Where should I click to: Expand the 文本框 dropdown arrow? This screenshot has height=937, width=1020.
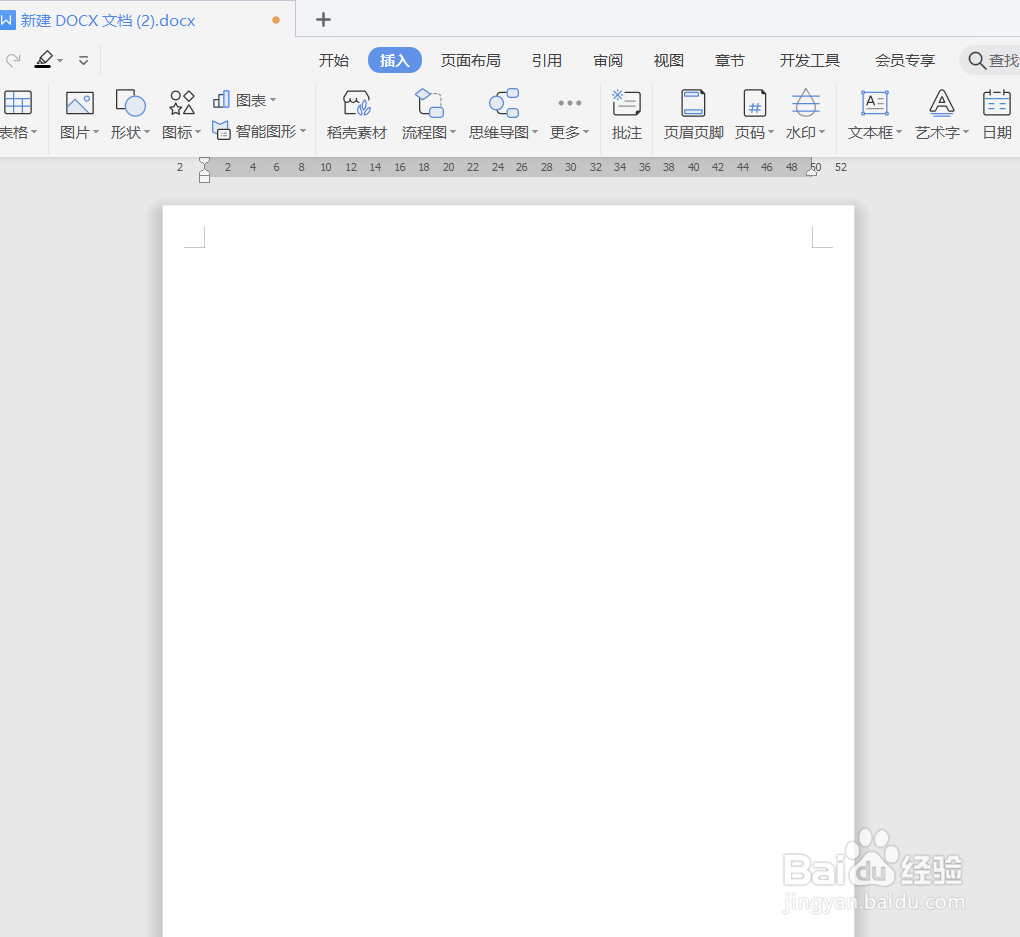pos(899,132)
